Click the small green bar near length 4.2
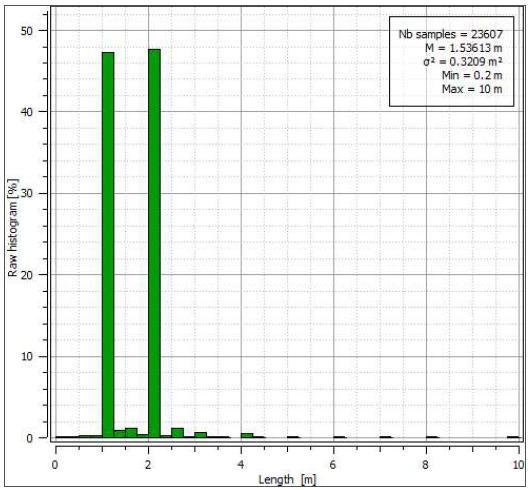 tap(247, 435)
